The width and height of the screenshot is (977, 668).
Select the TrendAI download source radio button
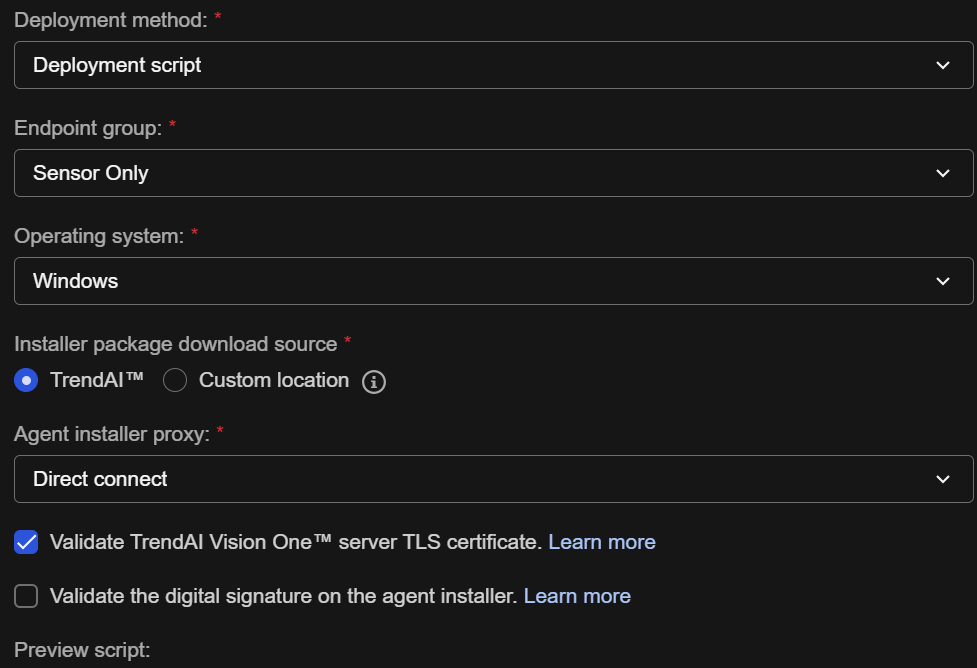coord(26,381)
